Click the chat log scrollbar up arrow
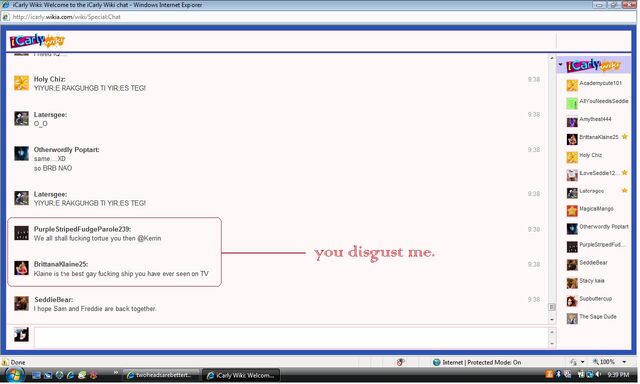Screen dimensions: 640x384 552,58
